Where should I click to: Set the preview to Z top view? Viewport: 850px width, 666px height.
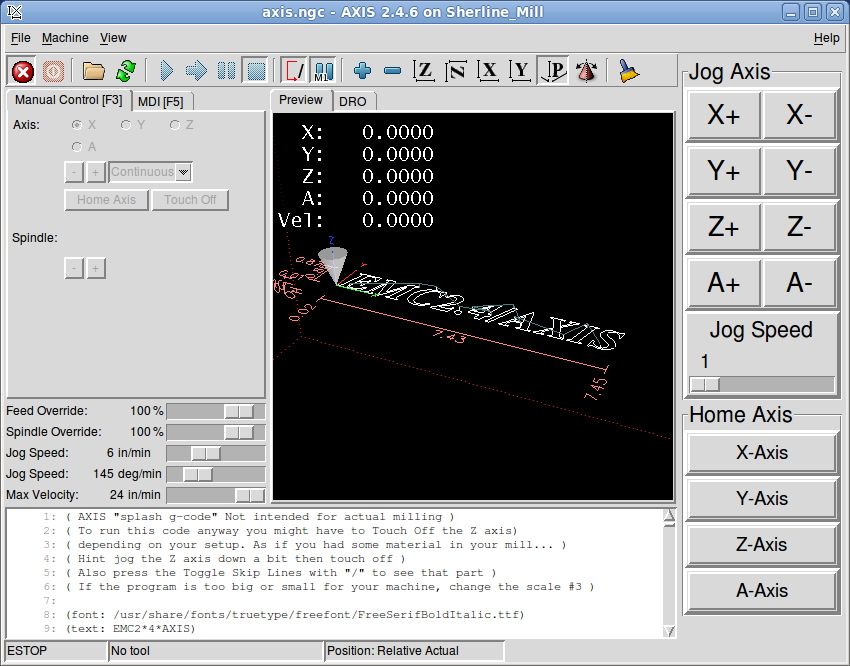point(424,71)
